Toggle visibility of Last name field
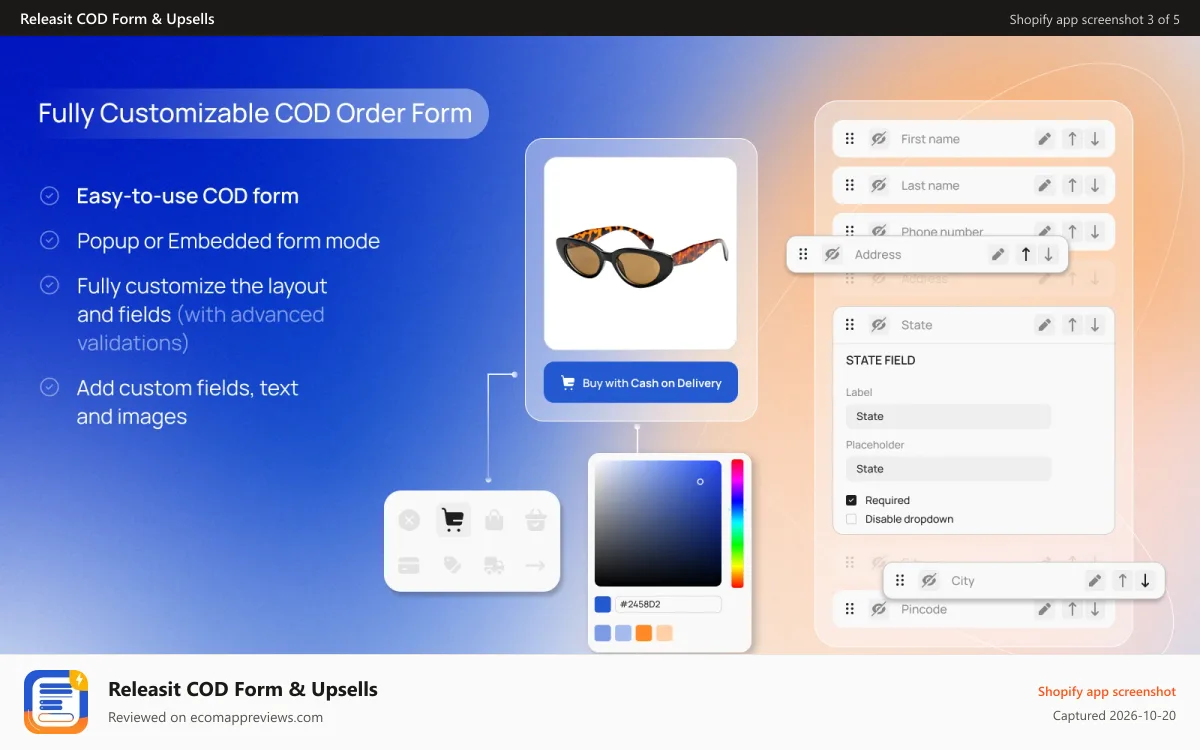Viewport: 1200px width, 750px height. click(x=879, y=185)
